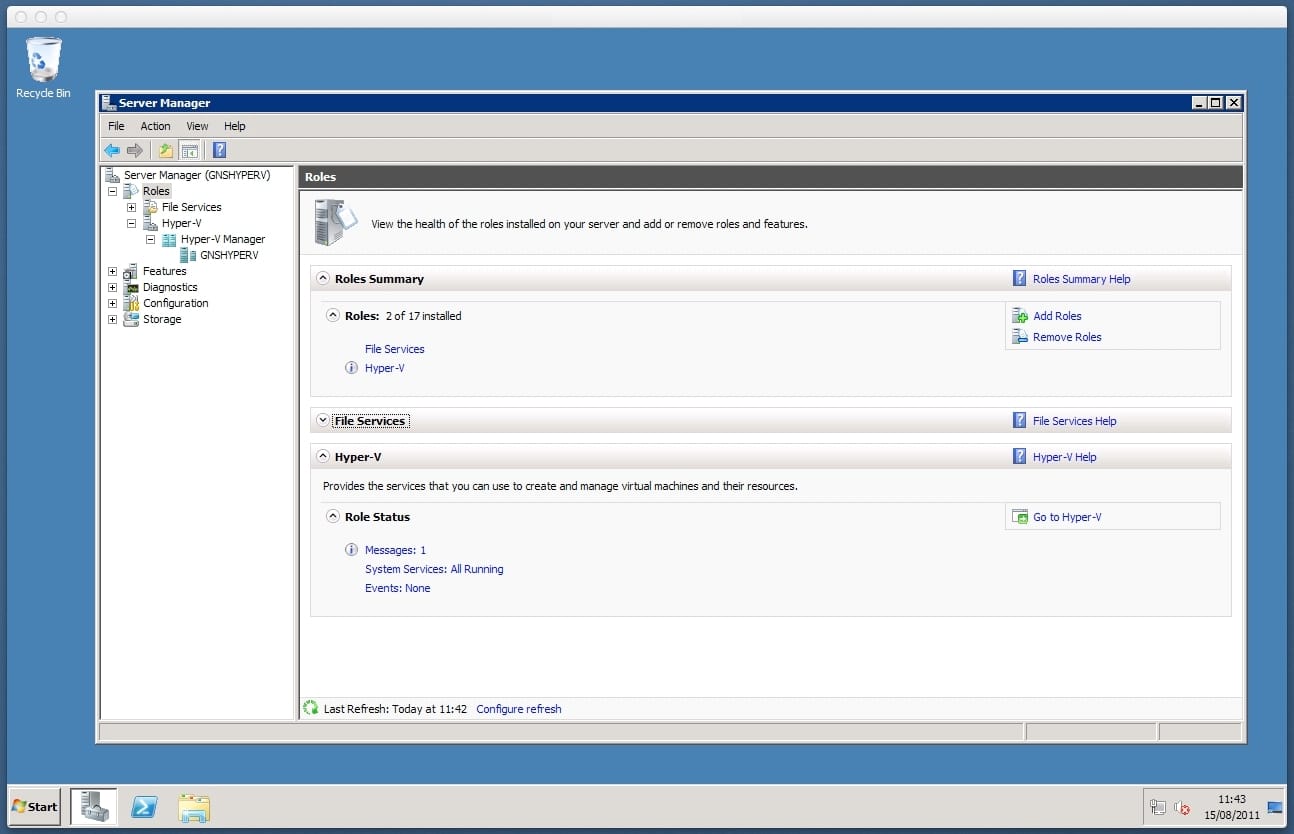Launch PowerShell from the taskbar
Screen dimensions: 1294x834
click(144, 806)
